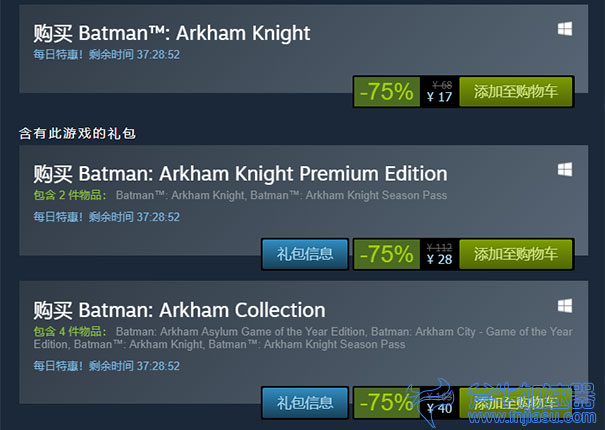605x430 pixels.
Task: Click the Windows icon beside Arkham Knight
Action: (564, 30)
